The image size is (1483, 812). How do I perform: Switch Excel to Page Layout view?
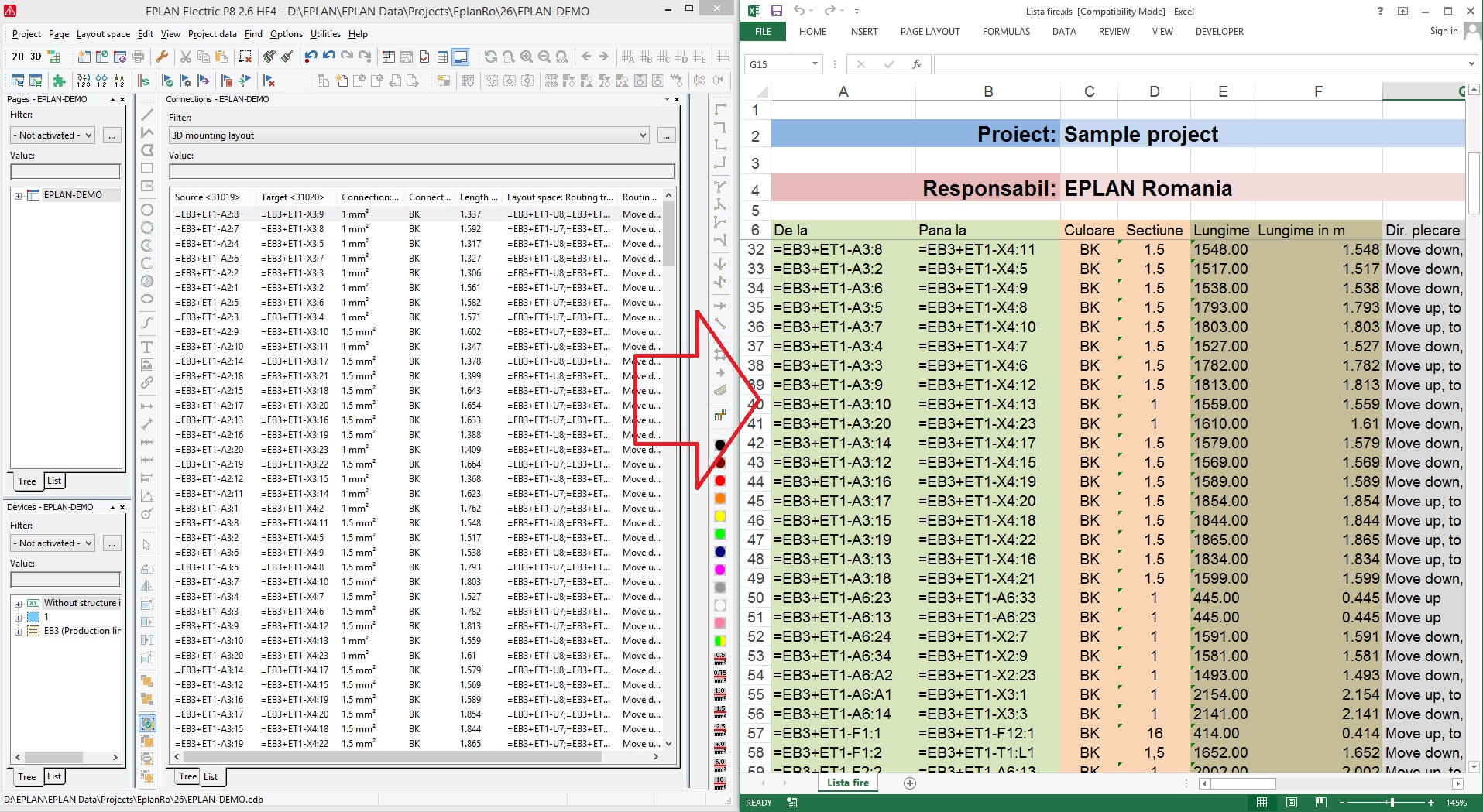[x=1292, y=803]
